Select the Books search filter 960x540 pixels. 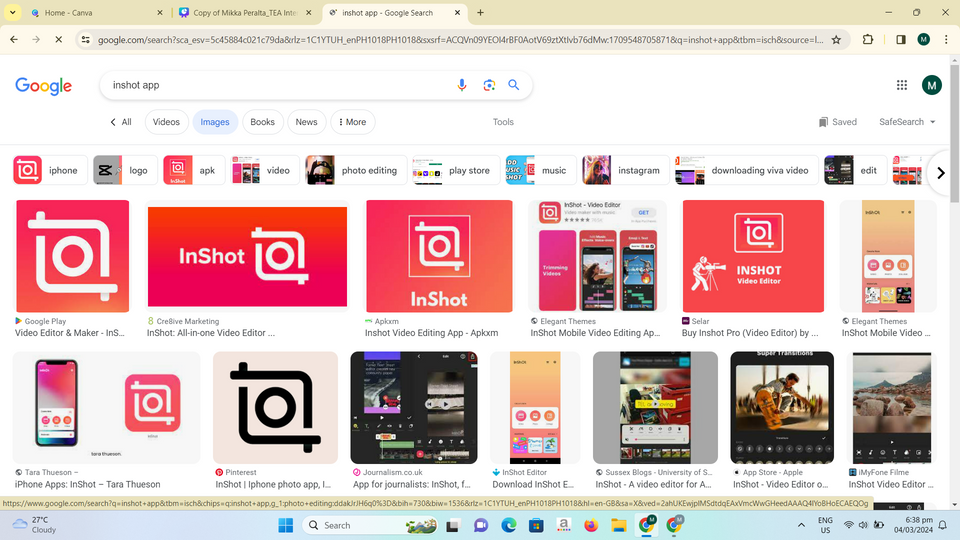(x=263, y=122)
